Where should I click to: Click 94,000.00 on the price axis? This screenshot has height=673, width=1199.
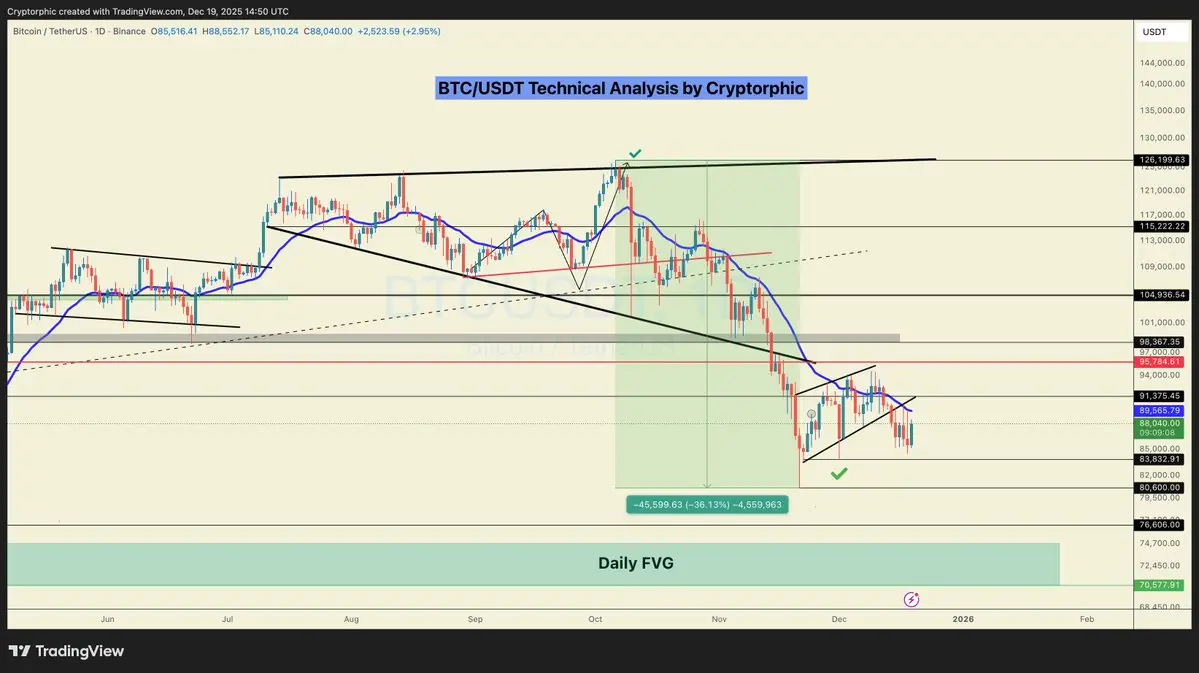pos(1160,376)
